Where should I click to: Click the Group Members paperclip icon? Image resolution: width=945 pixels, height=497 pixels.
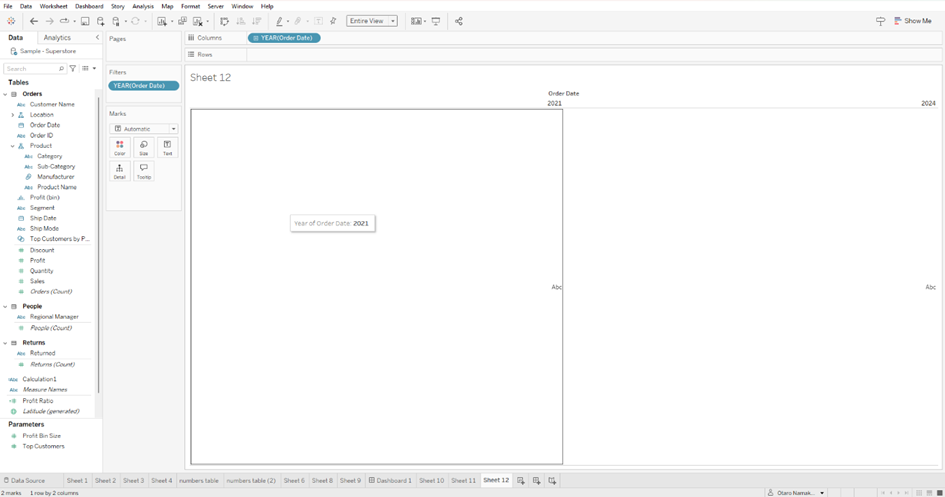coord(298,21)
